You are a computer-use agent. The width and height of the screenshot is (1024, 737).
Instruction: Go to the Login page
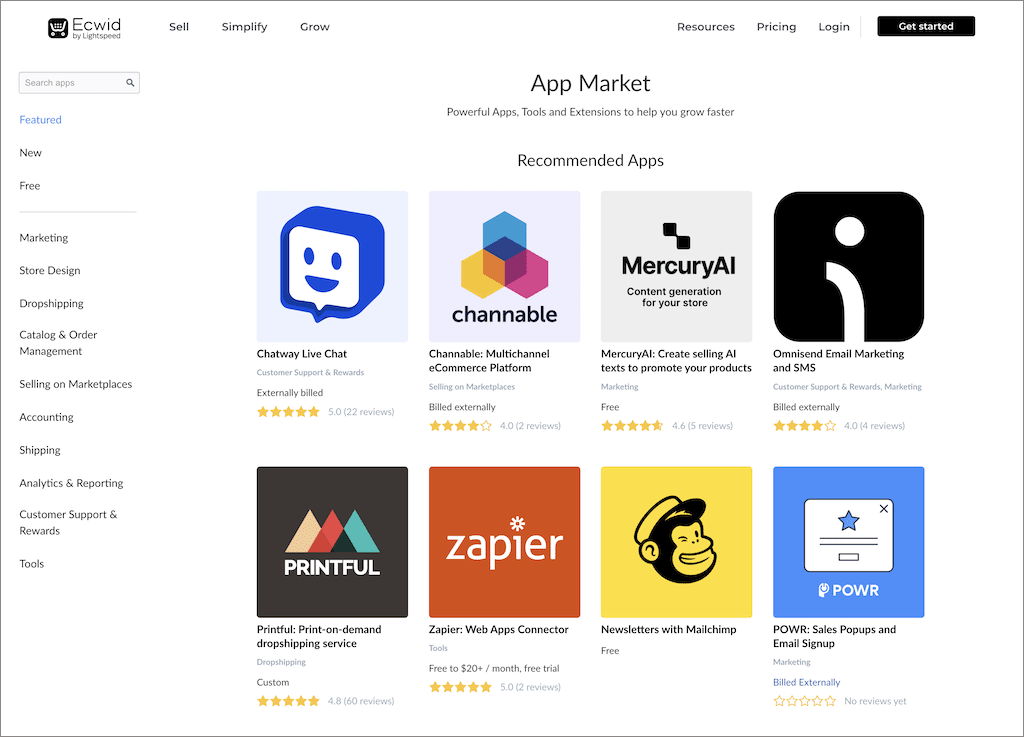[x=833, y=27]
